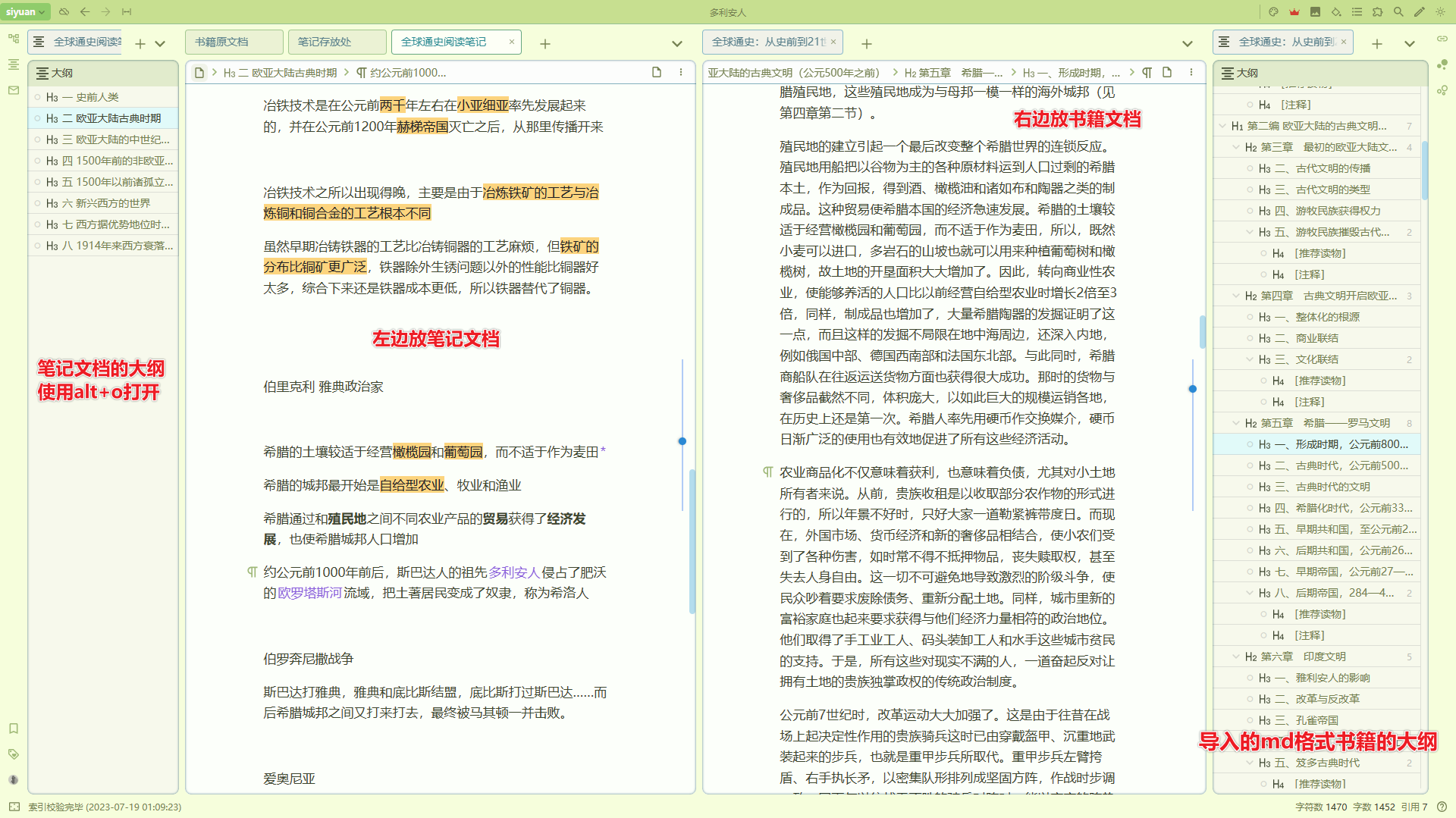Follow the 欧罗塔斯河 reference link
The image size is (1456, 818).
309,593
